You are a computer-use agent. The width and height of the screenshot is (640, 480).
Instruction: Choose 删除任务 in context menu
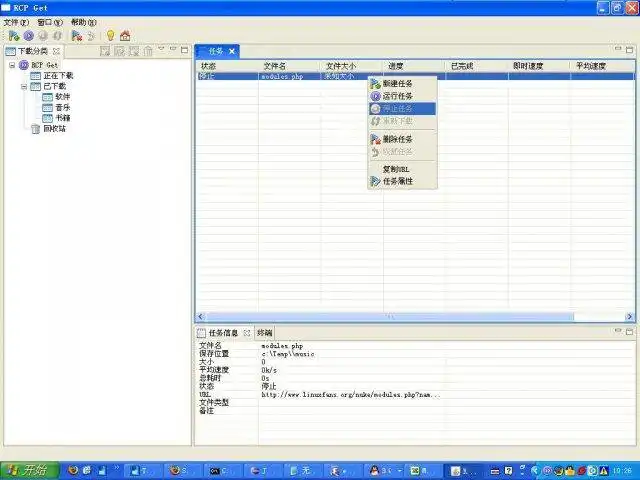403,139
